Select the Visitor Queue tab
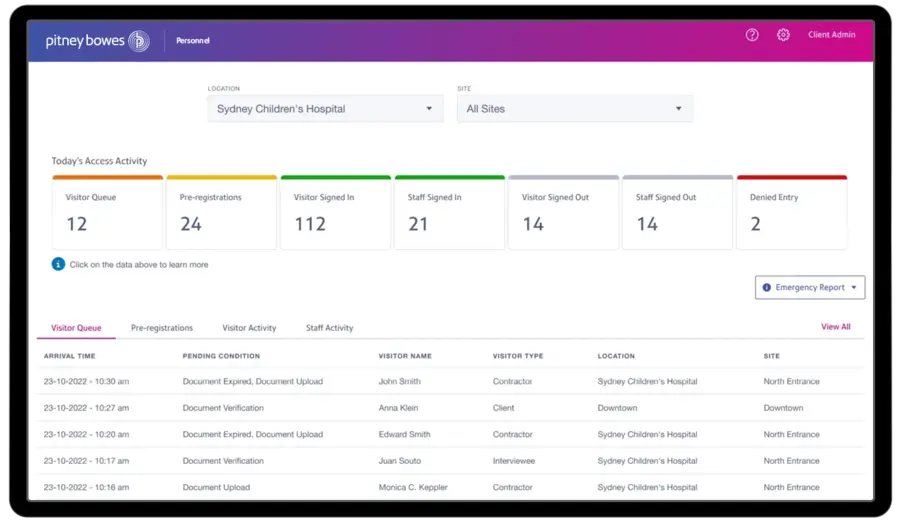Viewport: 900px width, 522px height. 76,328
